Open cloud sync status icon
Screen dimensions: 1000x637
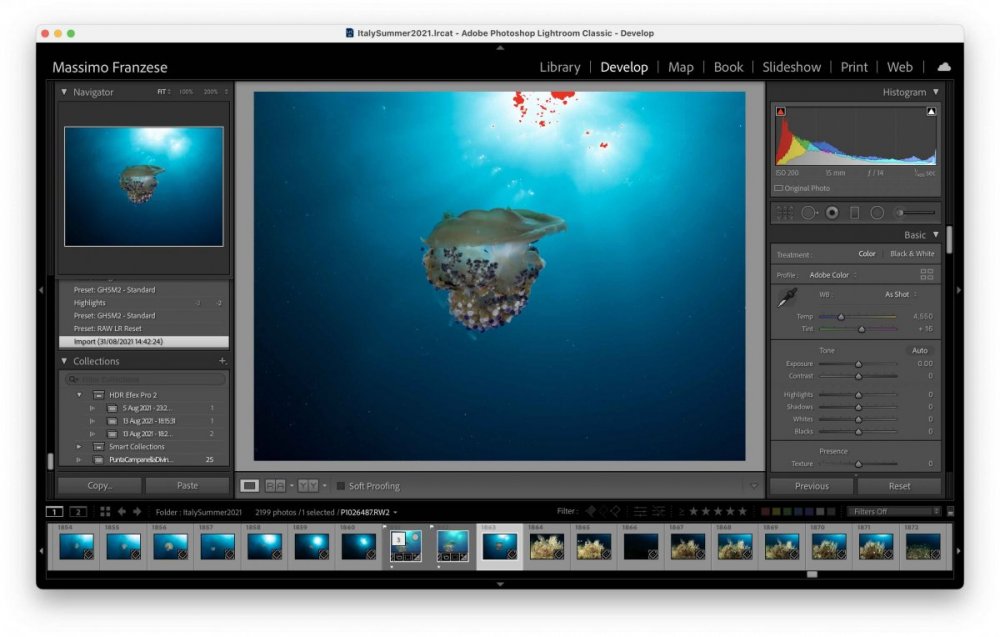[x=944, y=66]
